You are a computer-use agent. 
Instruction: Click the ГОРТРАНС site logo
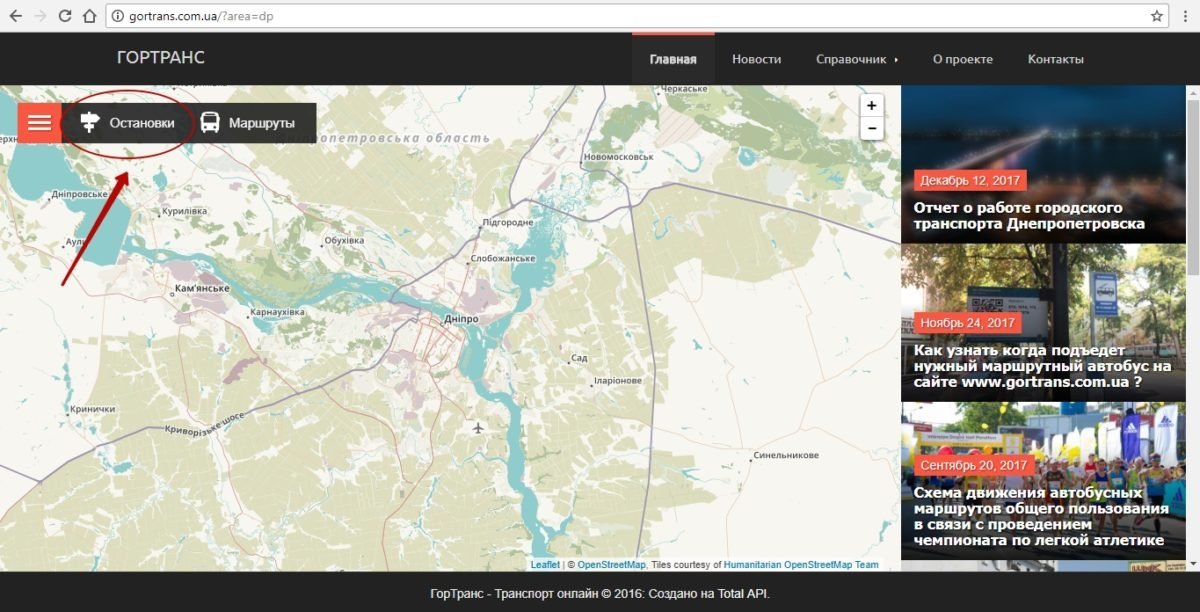coord(160,57)
